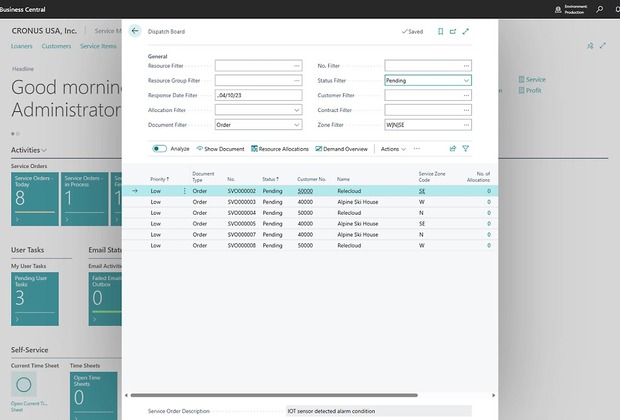
Task: Open Pending User Tasks tile
Action: (35, 299)
